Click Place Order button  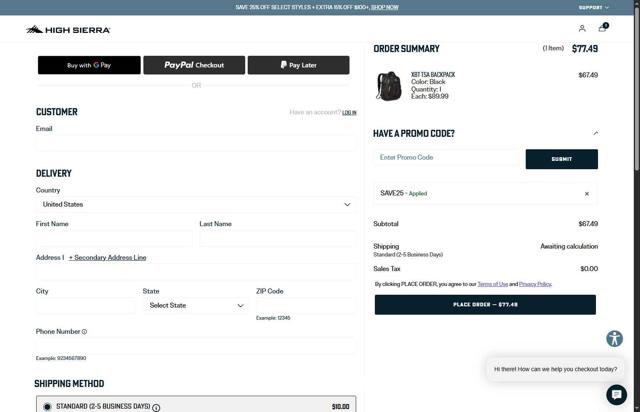pos(485,305)
